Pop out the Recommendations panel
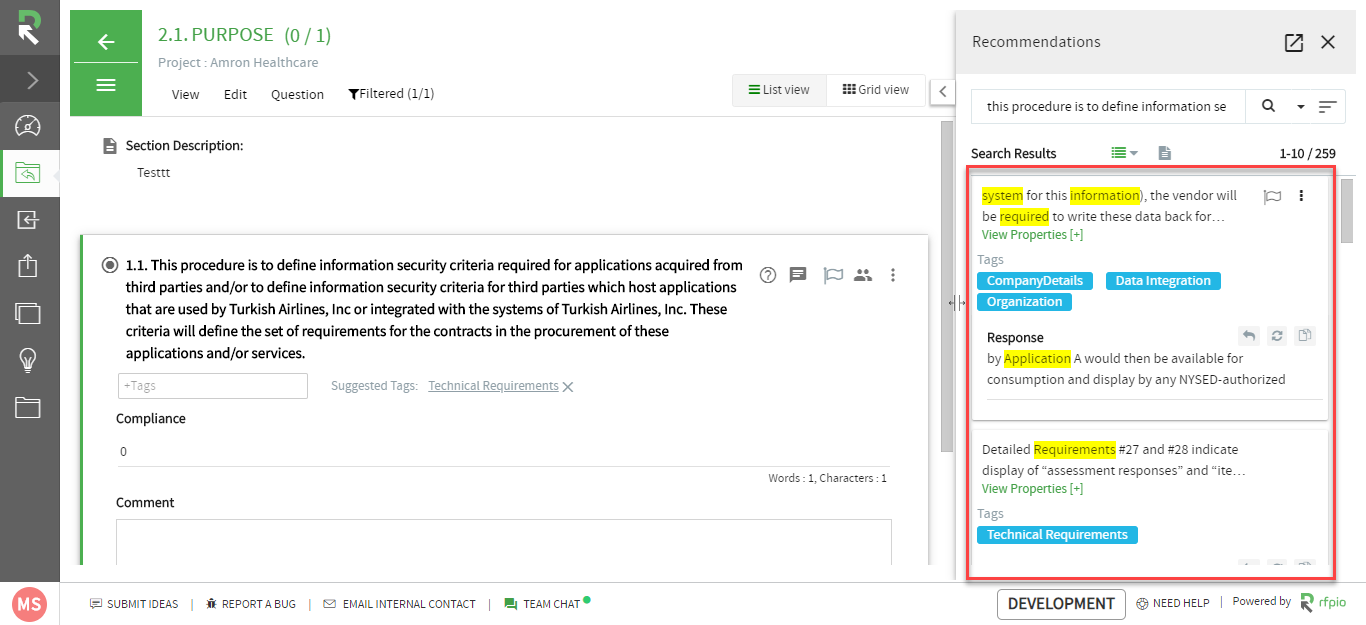 click(x=1294, y=42)
